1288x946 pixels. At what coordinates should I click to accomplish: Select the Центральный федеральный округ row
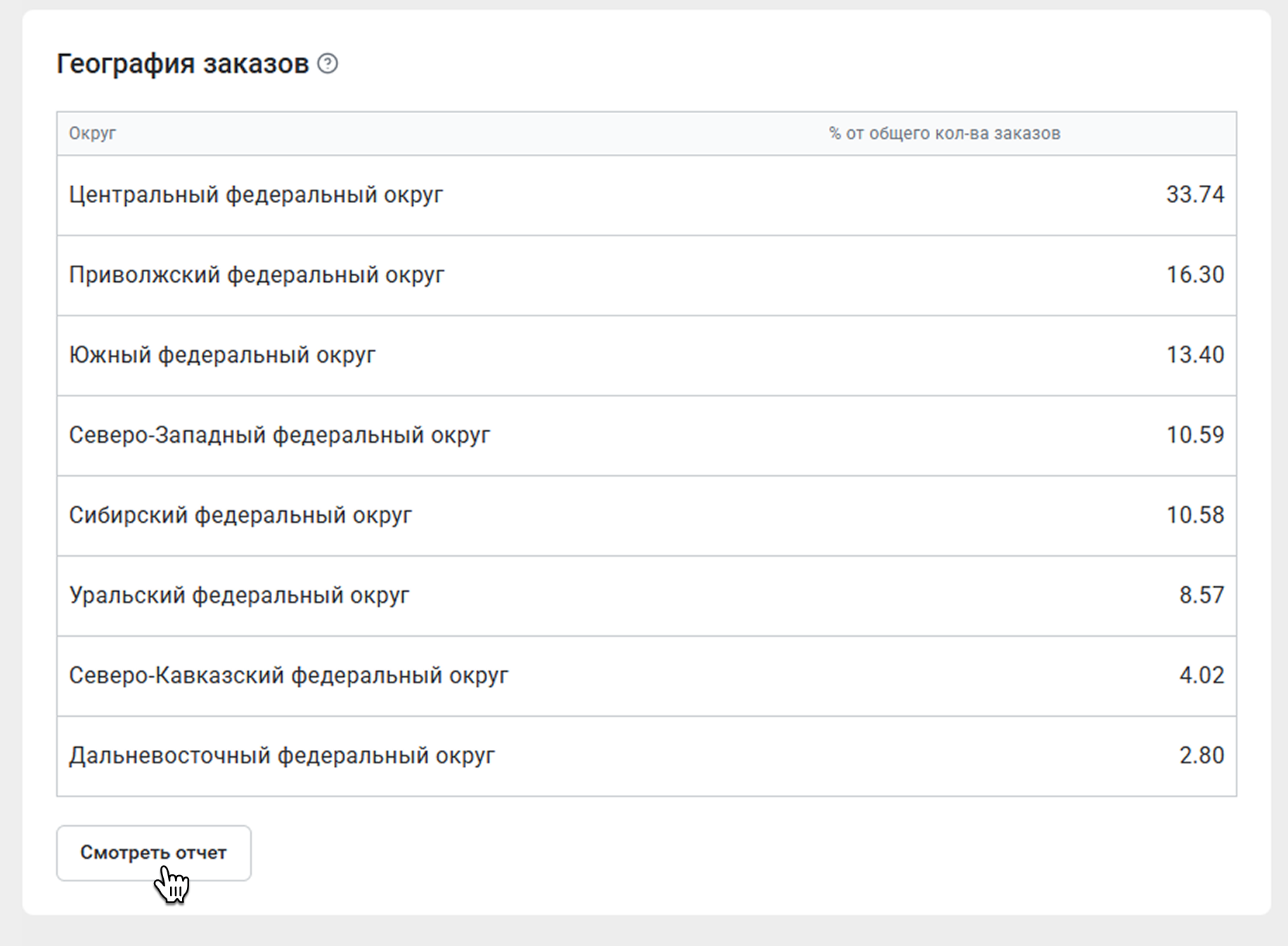[x=256, y=195]
